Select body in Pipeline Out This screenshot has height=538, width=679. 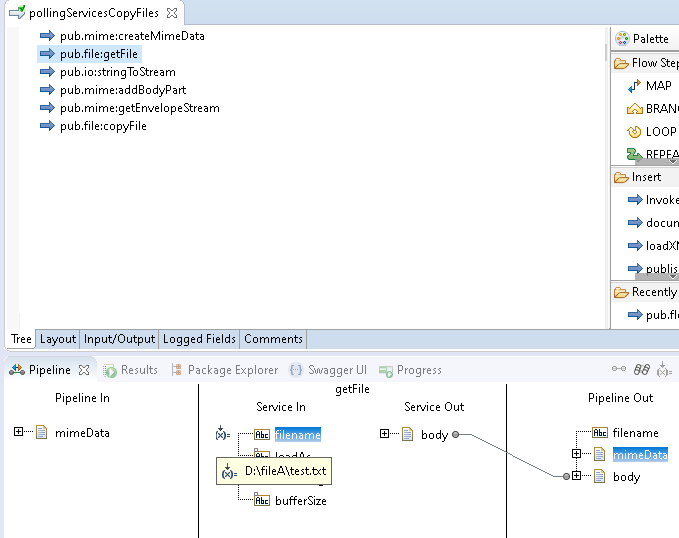point(626,477)
